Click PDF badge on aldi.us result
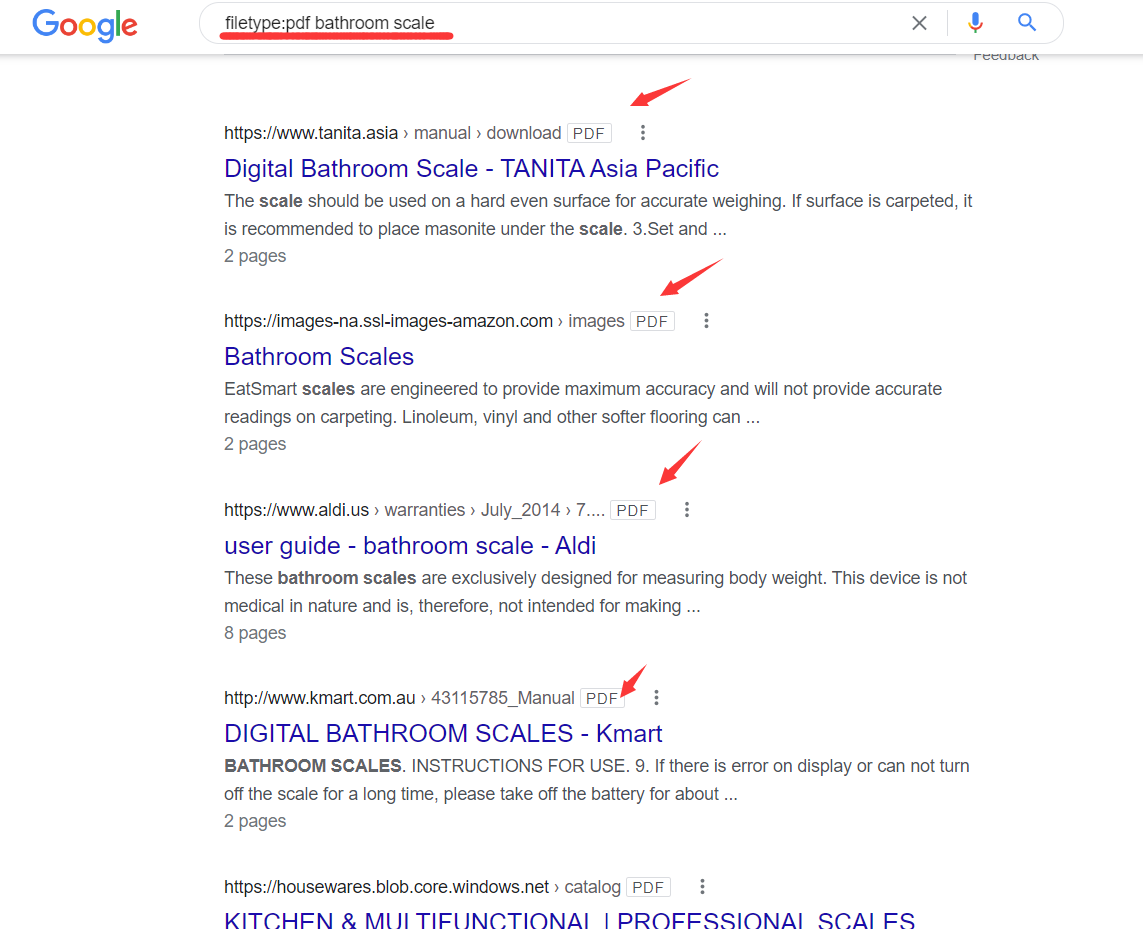Image resolution: width=1143 pixels, height=929 pixels. tap(633, 510)
